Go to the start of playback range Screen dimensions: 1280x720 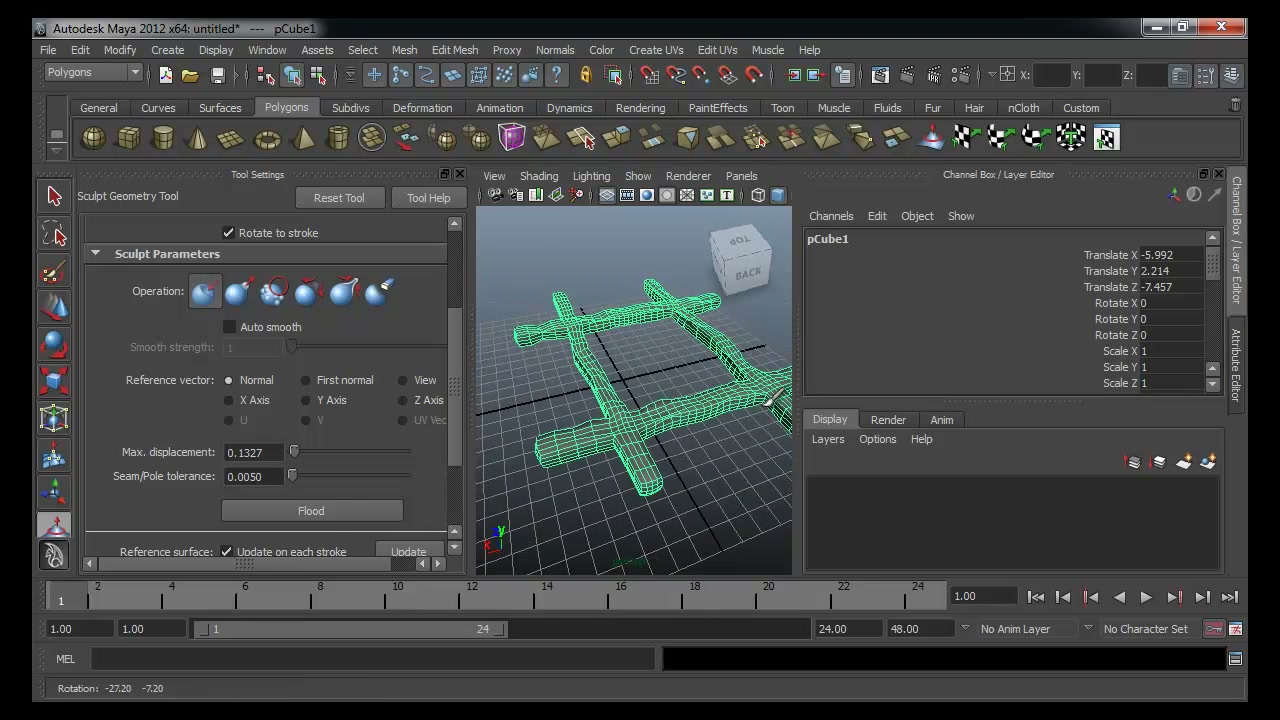coord(1035,597)
